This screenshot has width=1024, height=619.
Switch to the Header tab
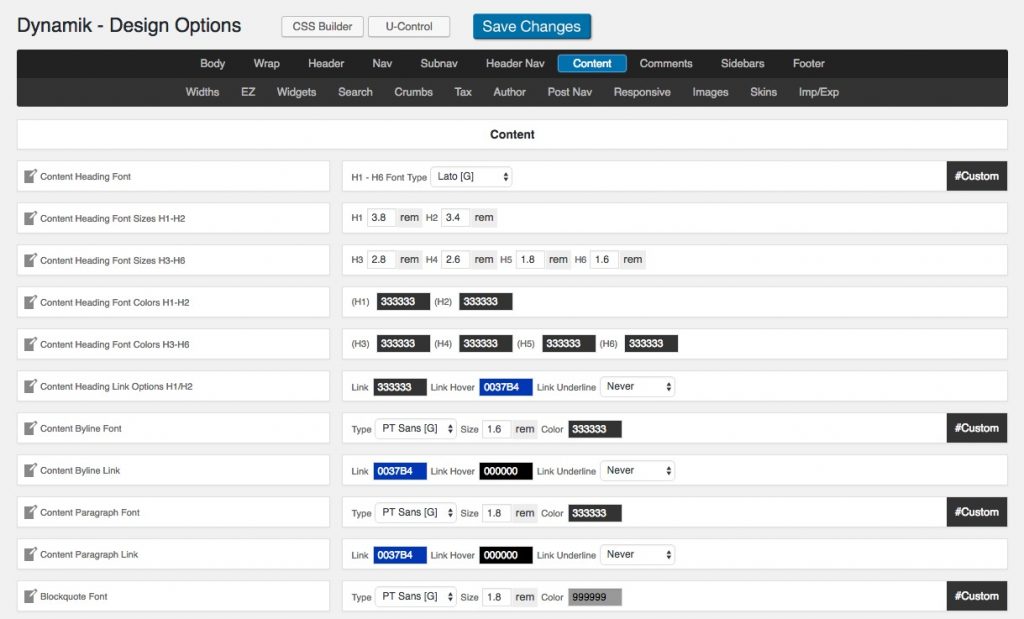pos(326,63)
